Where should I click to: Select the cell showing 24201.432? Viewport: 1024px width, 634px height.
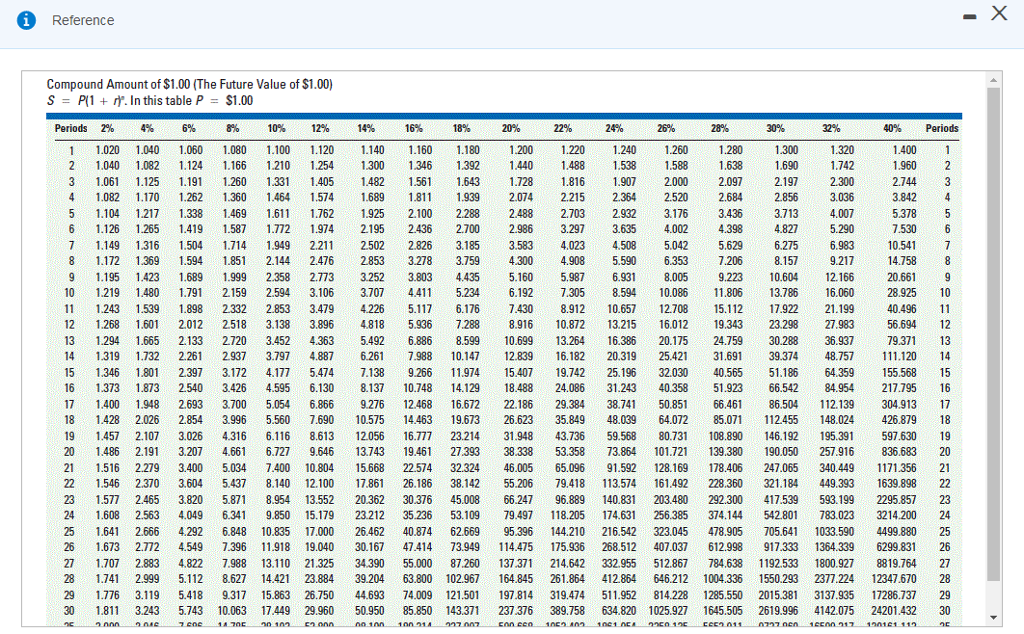coord(895,608)
